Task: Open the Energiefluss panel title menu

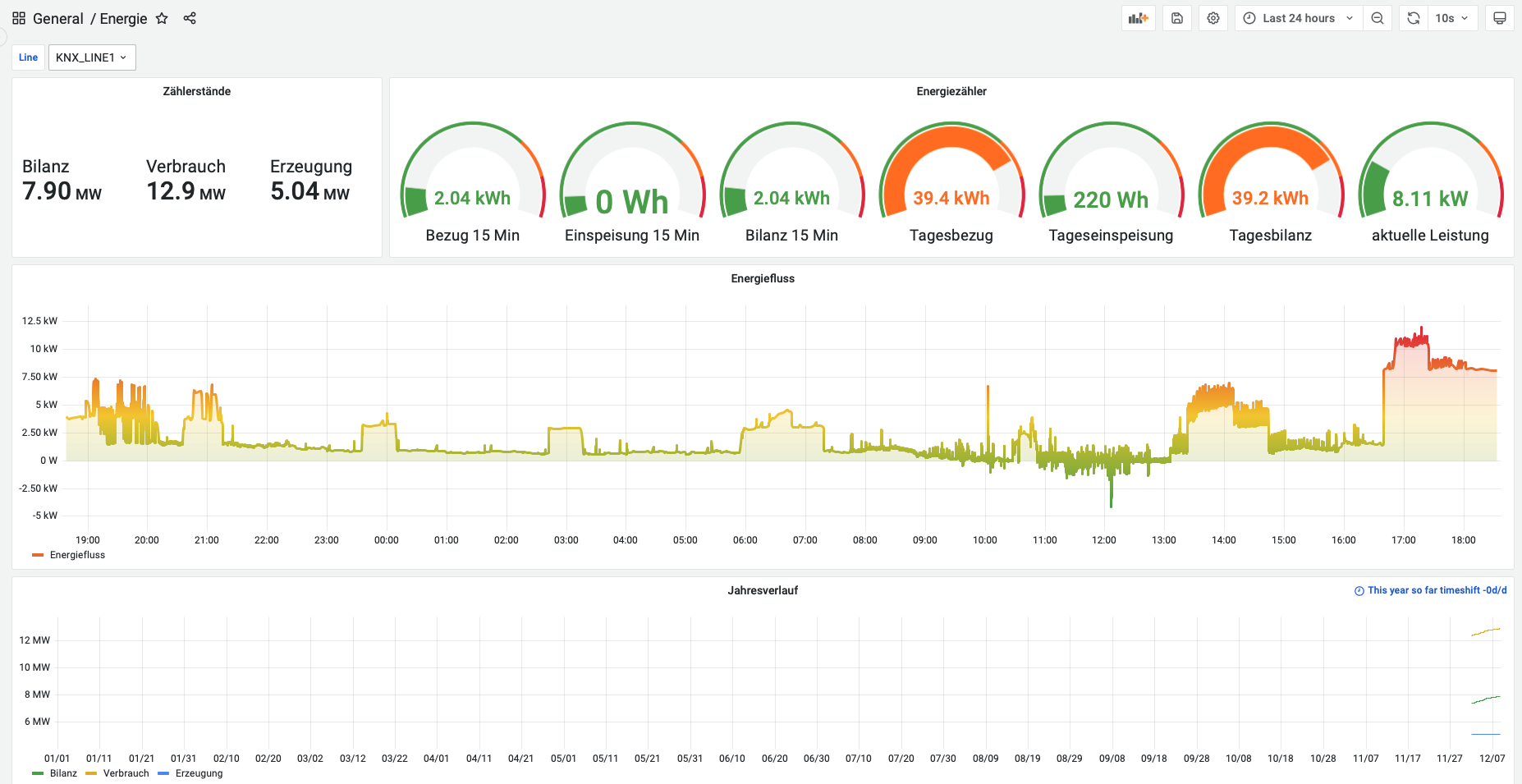Action: pos(762,278)
